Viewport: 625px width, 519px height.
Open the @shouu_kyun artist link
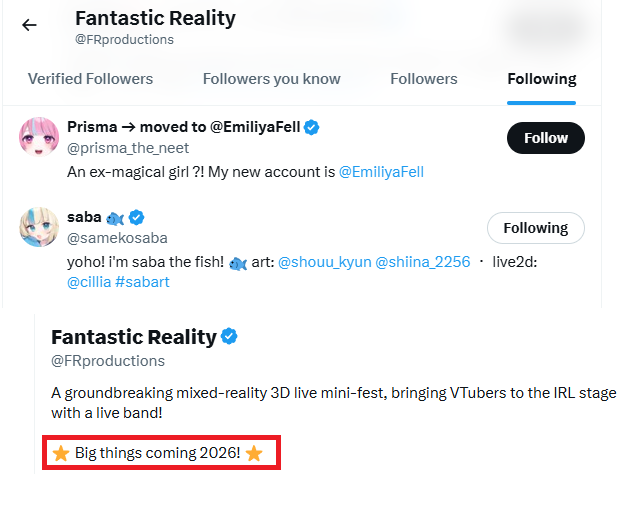(x=323, y=262)
